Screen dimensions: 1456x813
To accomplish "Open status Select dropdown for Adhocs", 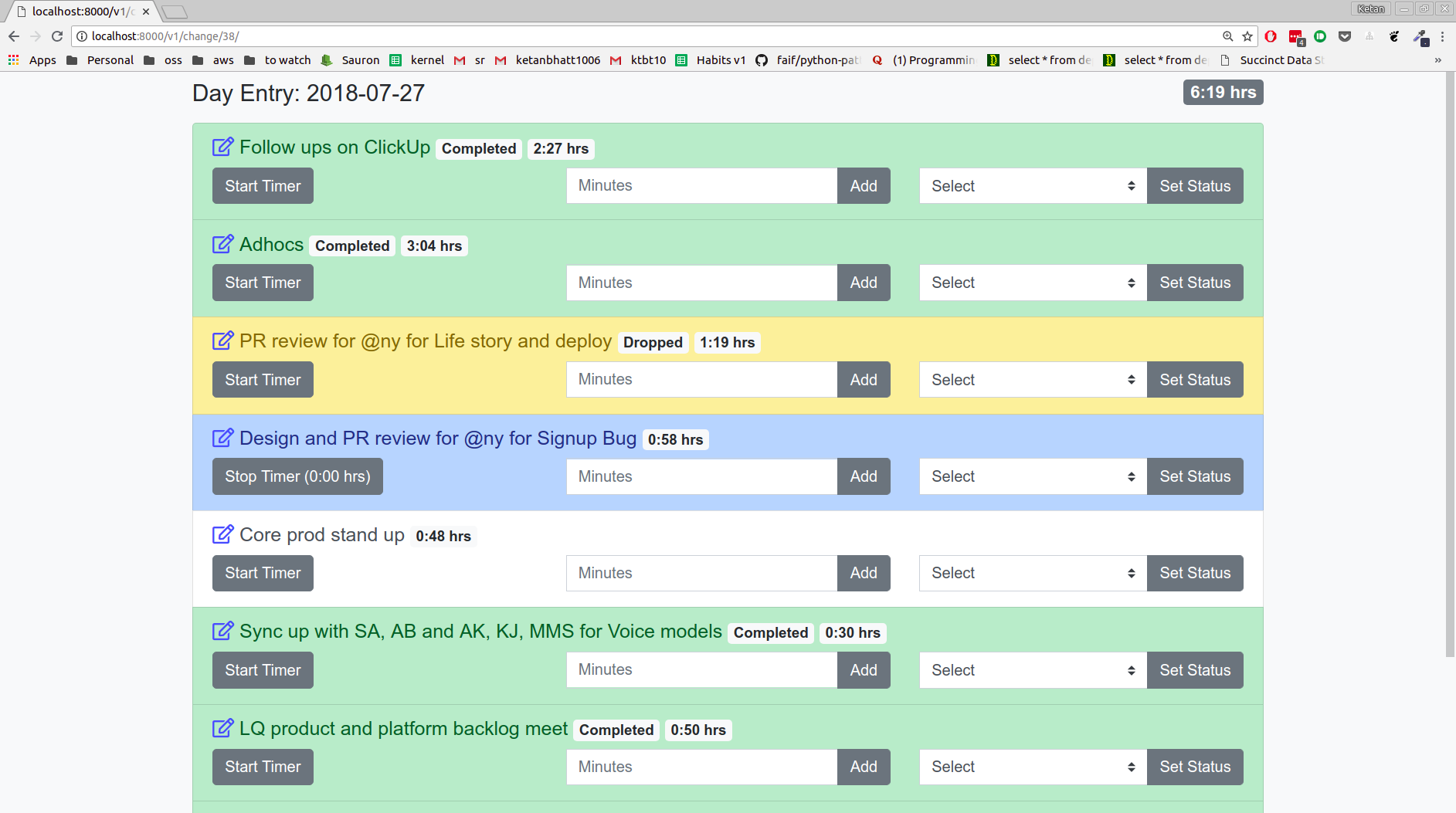I will click(x=1033, y=283).
